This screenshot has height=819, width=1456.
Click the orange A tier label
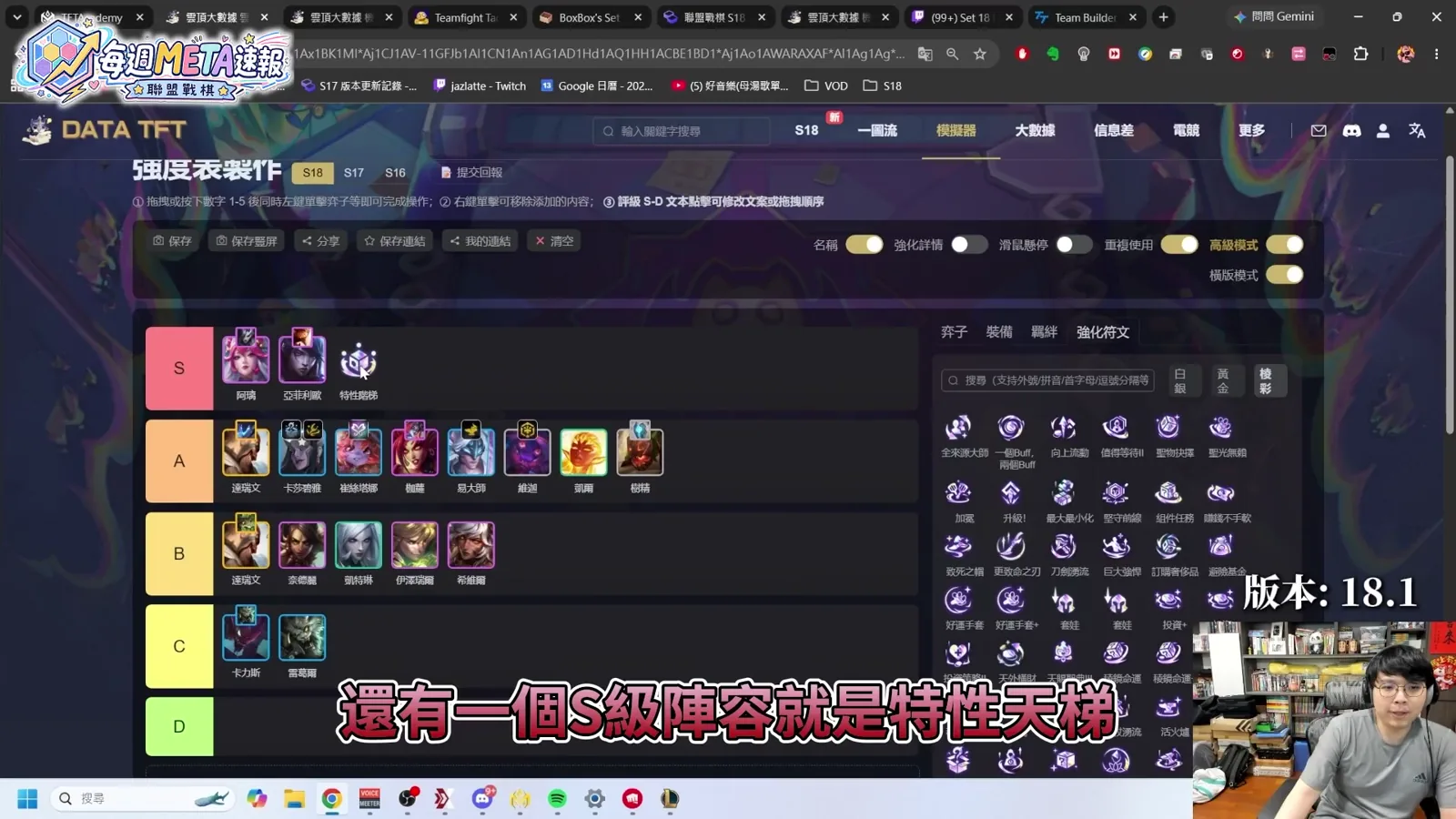(179, 461)
